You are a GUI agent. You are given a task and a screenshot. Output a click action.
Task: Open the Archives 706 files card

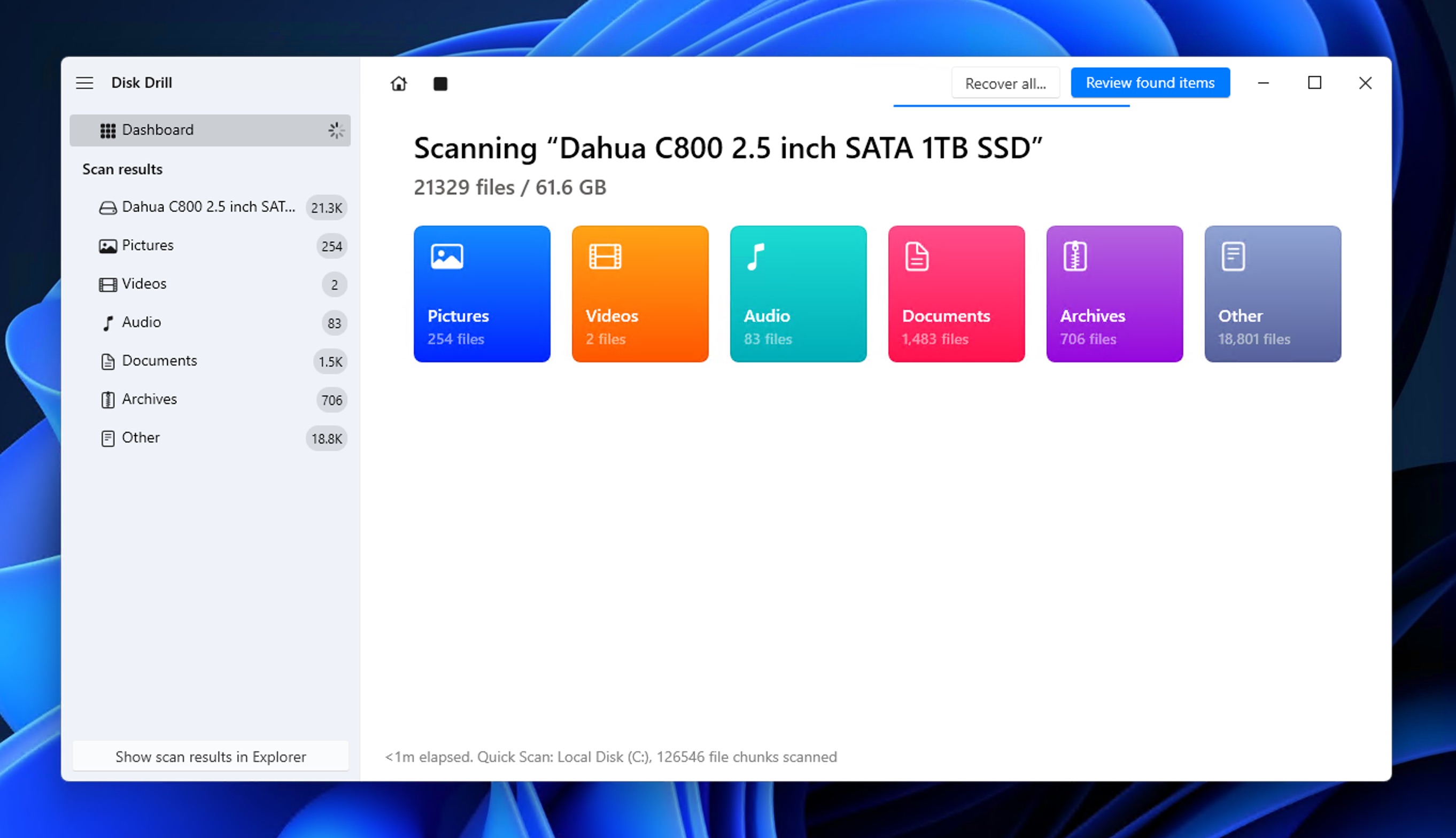pos(1114,293)
